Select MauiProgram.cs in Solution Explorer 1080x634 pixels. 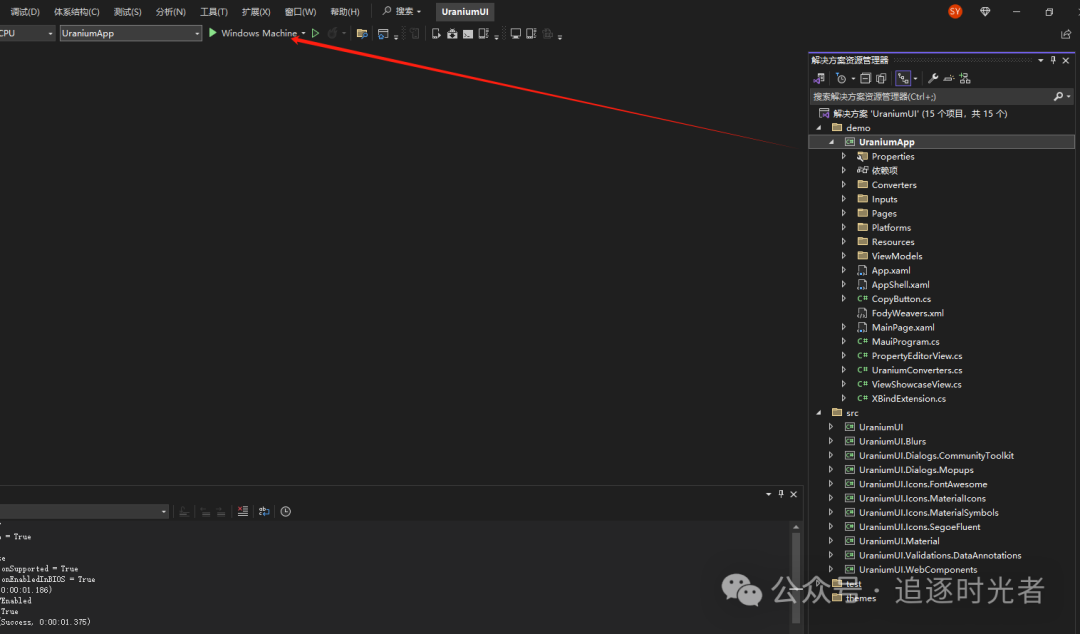coord(905,342)
